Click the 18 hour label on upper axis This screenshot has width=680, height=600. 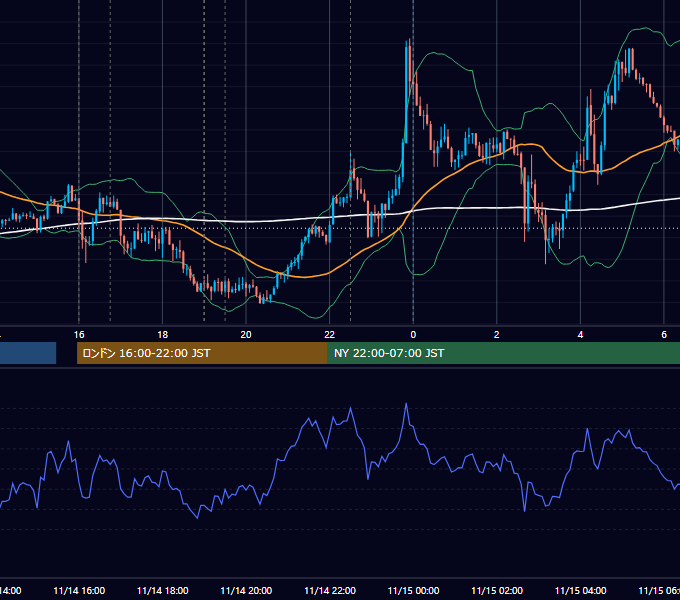point(162,334)
